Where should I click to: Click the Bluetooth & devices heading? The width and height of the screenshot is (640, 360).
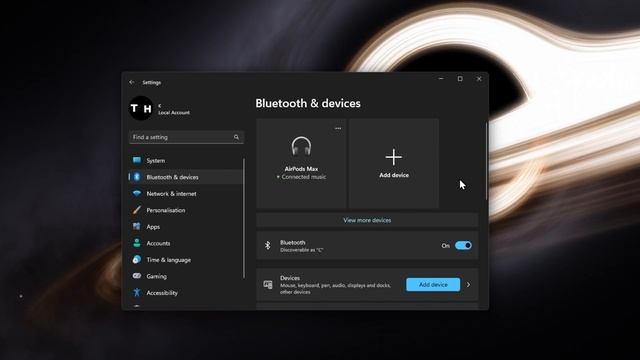tap(308, 103)
